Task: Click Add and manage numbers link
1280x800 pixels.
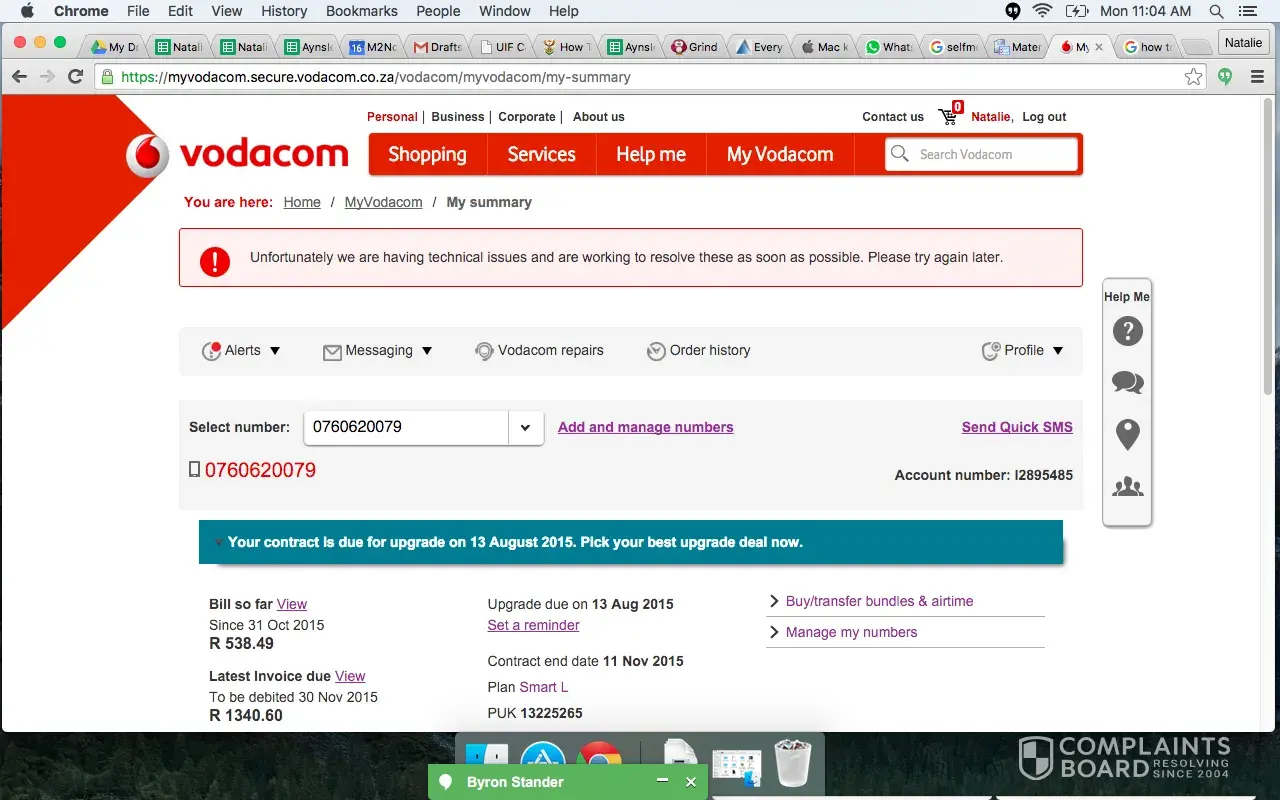Action: pyautogui.click(x=646, y=427)
